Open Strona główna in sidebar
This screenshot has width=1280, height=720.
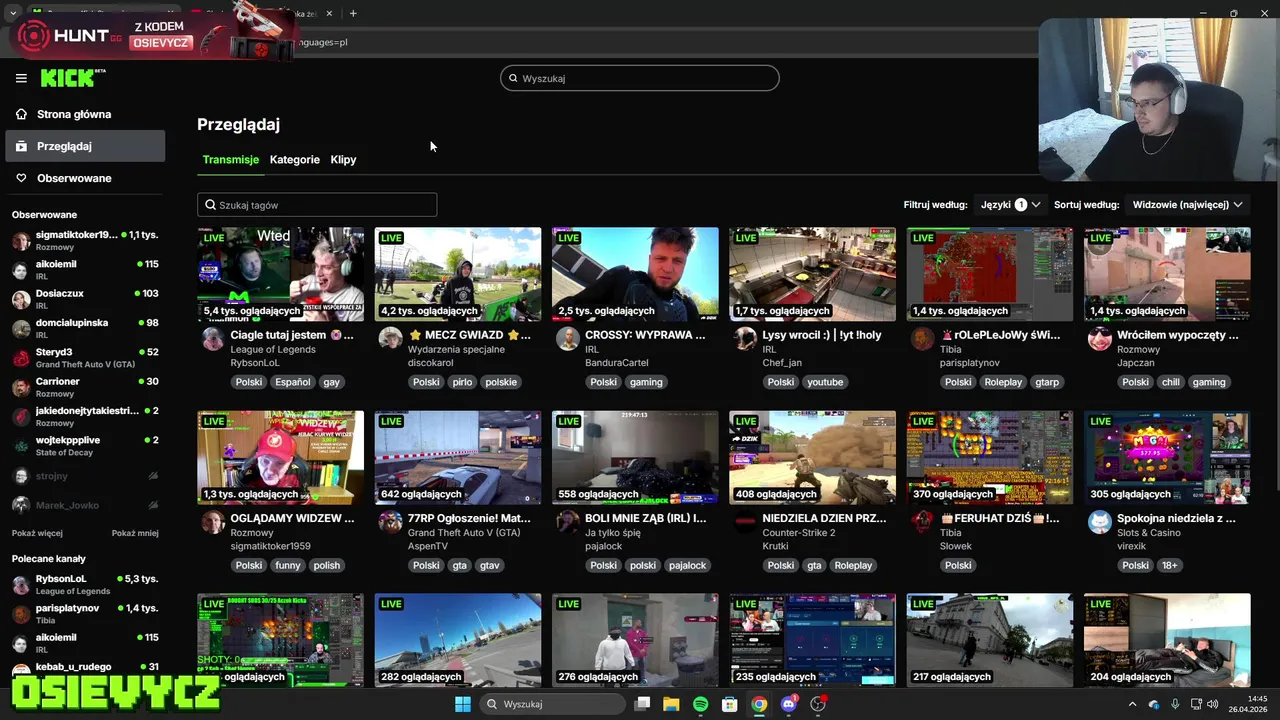[85, 114]
